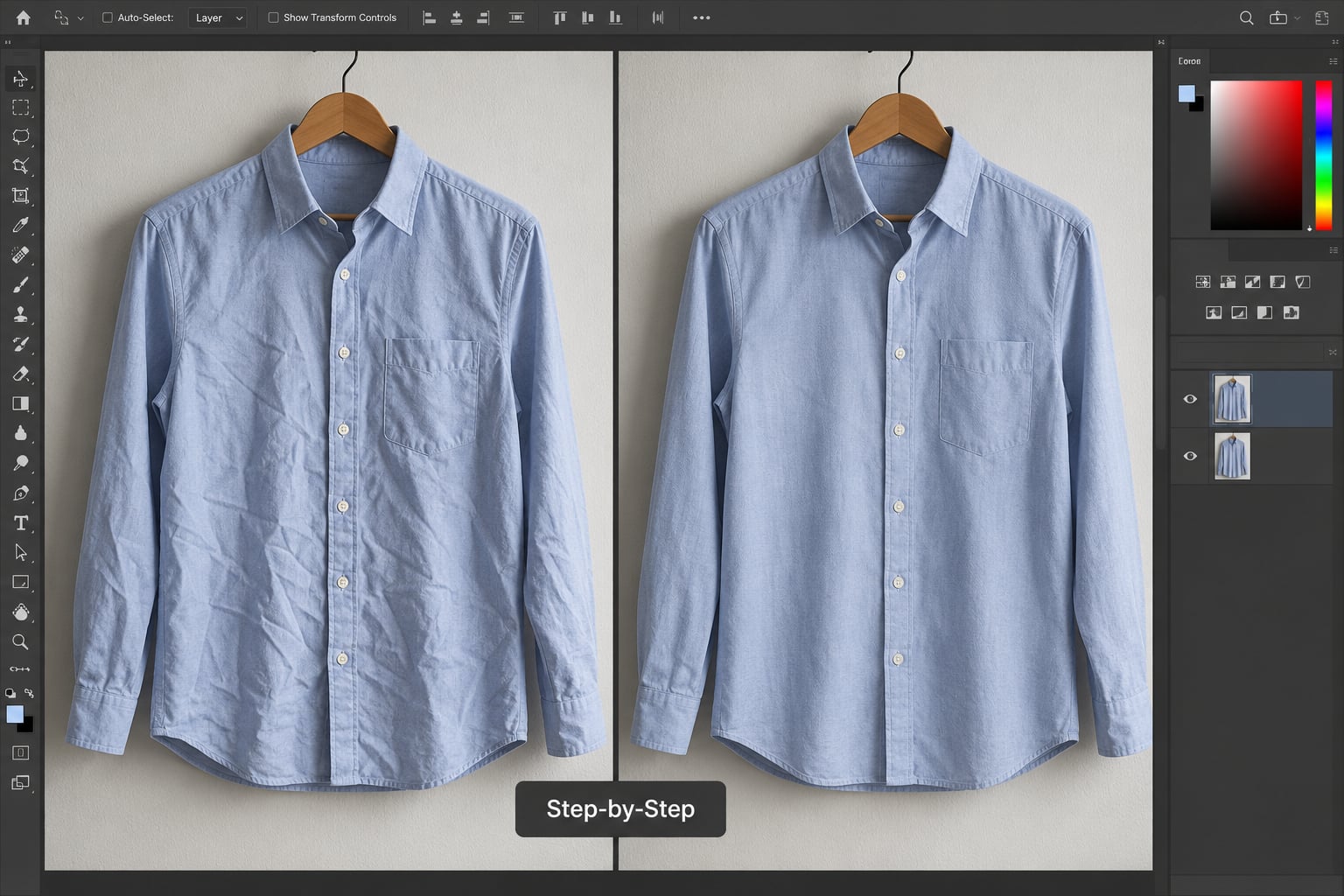Select the Type tool
The image size is (1344, 896).
point(20,522)
